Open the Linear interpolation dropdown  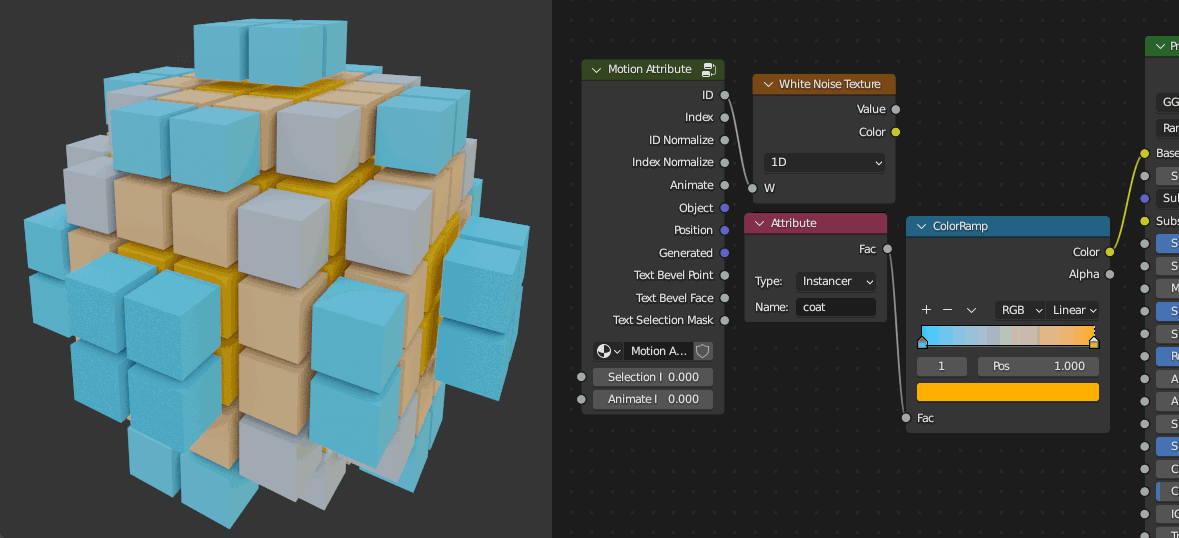click(1073, 310)
